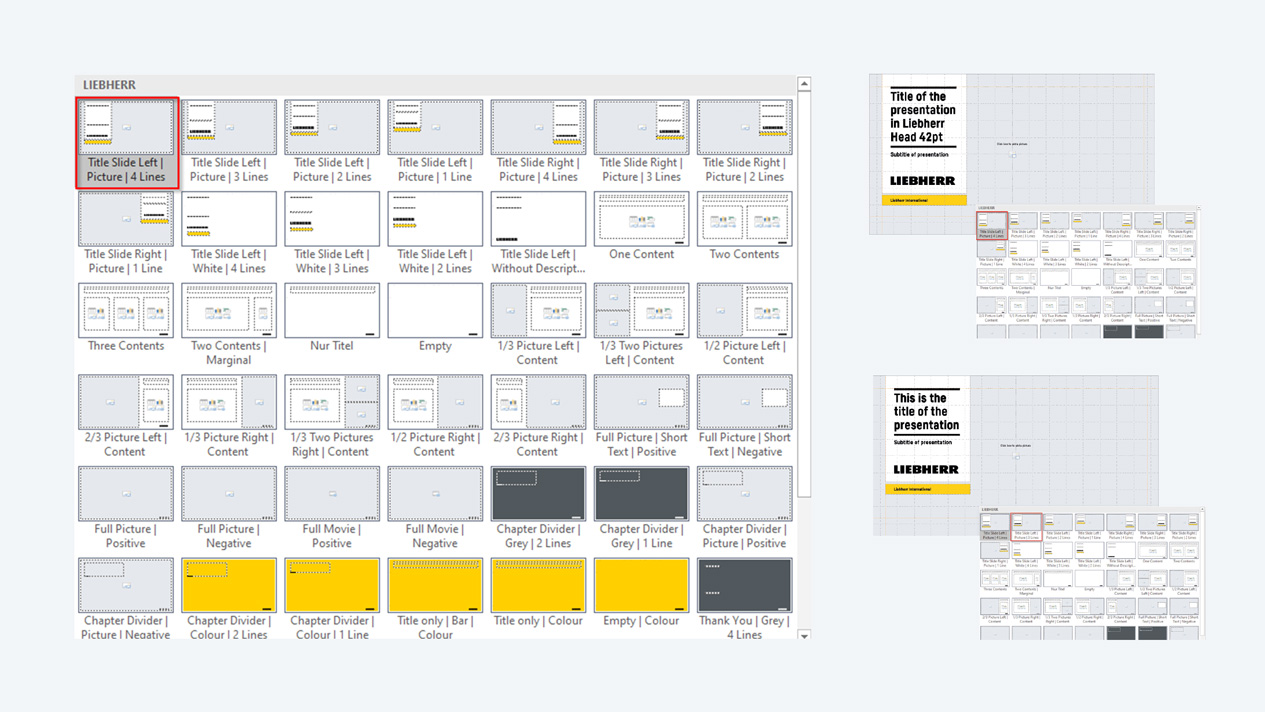Choose Two Contents Marginal layout
The height and width of the screenshot is (712, 1265).
(x=229, y=311)
